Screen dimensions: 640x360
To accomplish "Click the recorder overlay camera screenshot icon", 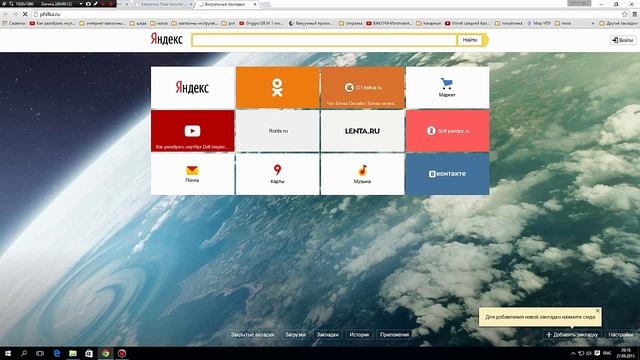I will coord(88,4).
